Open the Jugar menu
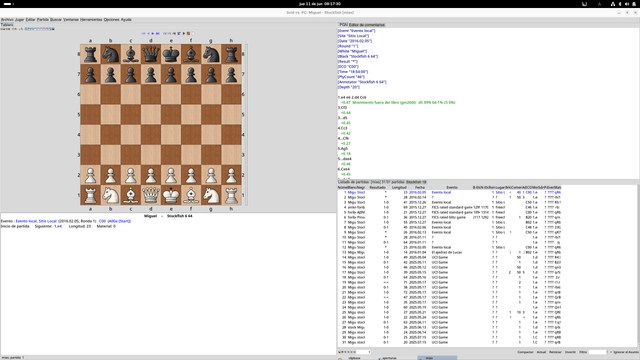The width and height of the screenshot is (640, 360). pyautogui.click(x=20, y=20)
